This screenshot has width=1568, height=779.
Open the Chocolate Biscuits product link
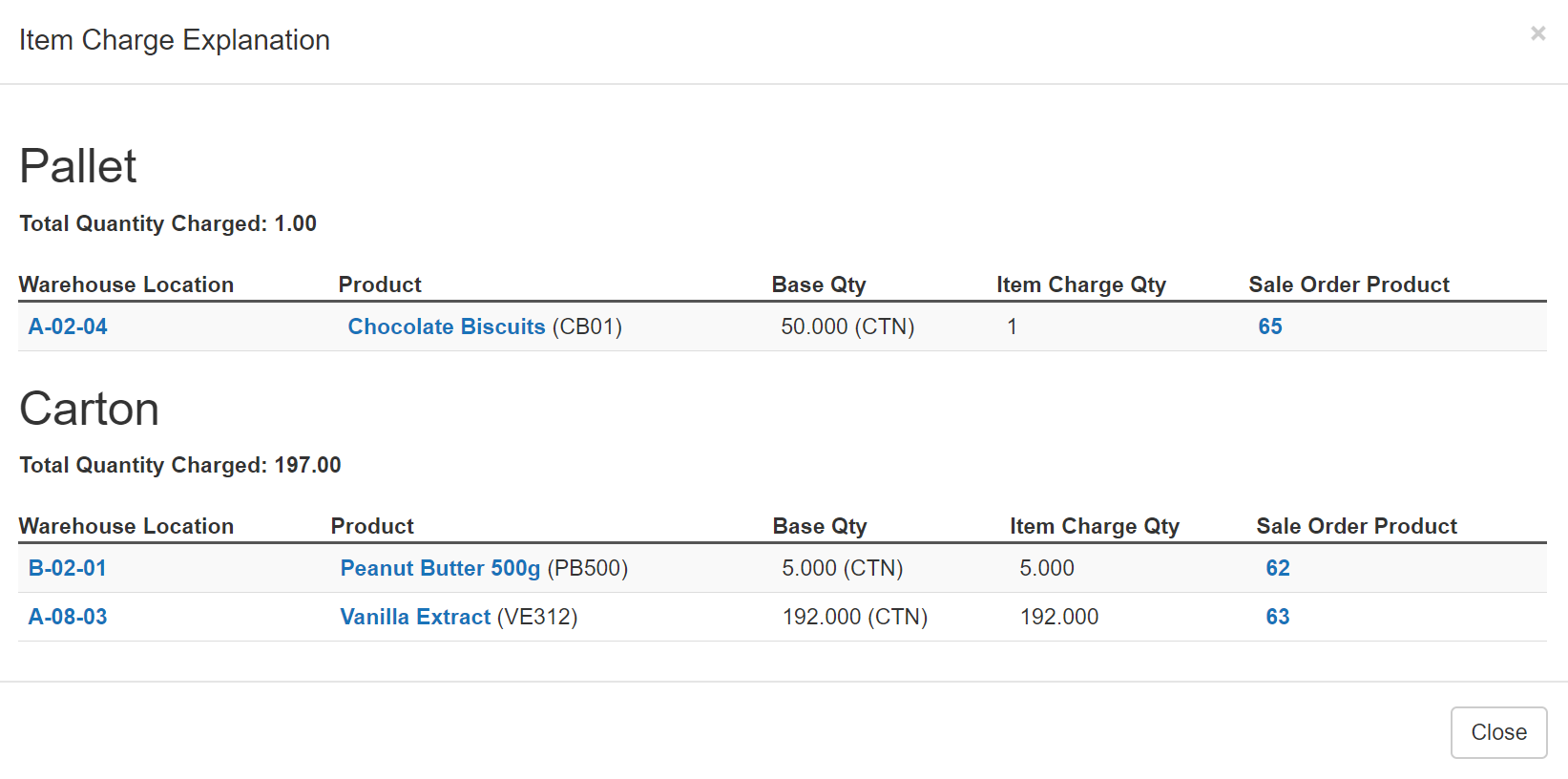click(446, 326)
